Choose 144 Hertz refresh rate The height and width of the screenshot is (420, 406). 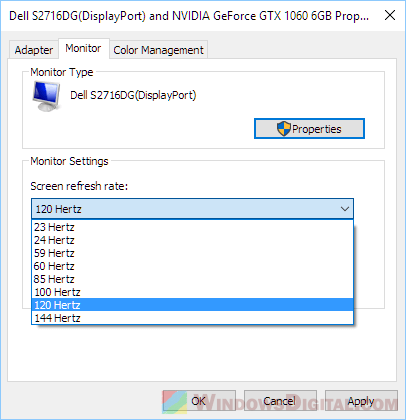click(192, 318)
